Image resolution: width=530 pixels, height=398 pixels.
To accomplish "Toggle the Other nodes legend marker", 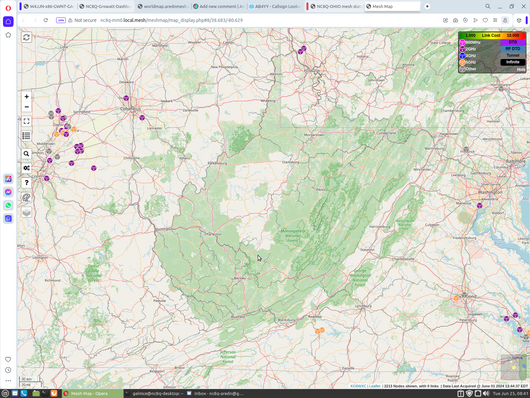I will coord(462,69).
